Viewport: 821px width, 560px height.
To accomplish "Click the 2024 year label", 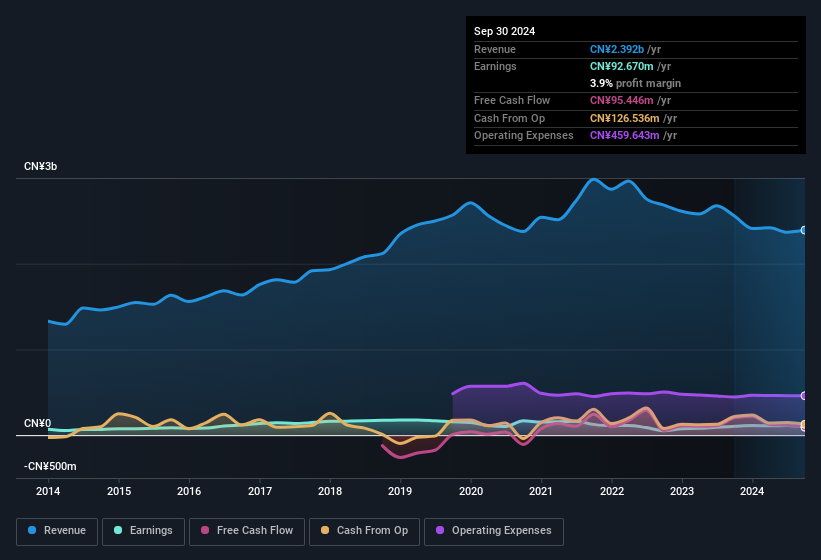I will pyautogui.click(x=752, y=491).
